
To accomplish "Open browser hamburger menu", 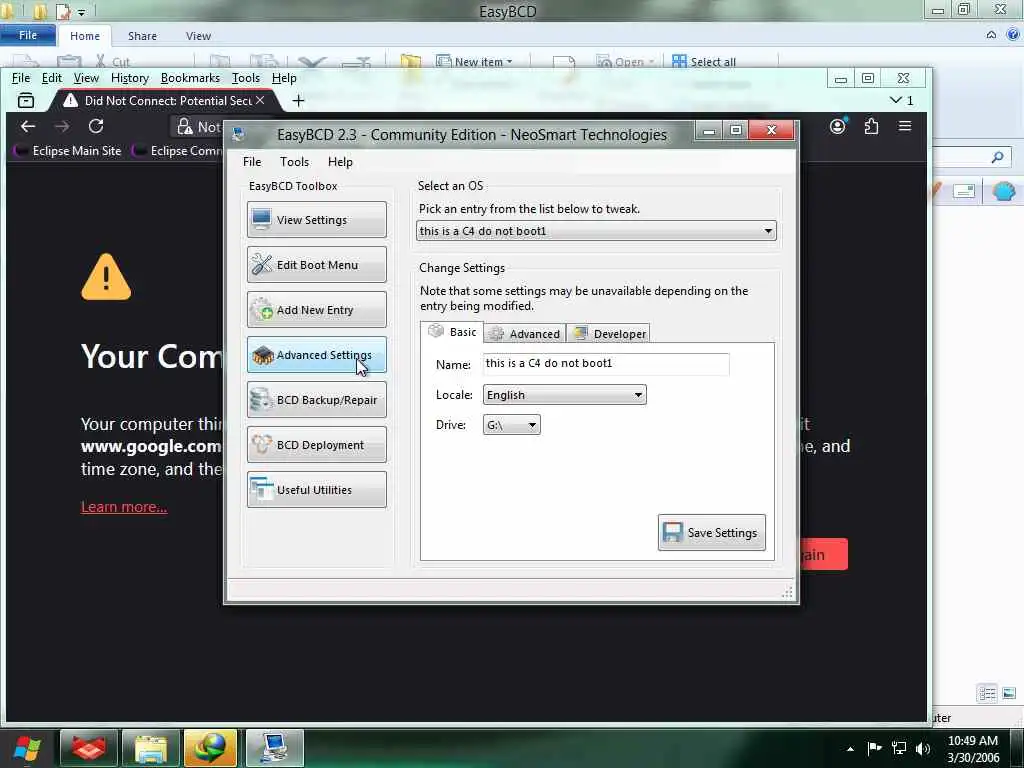I will (904, 126).
